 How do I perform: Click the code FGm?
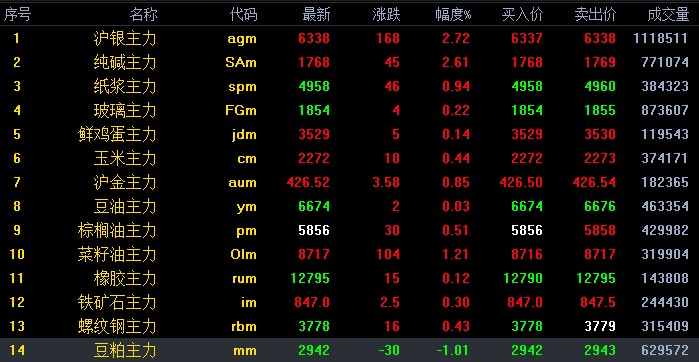241,110
